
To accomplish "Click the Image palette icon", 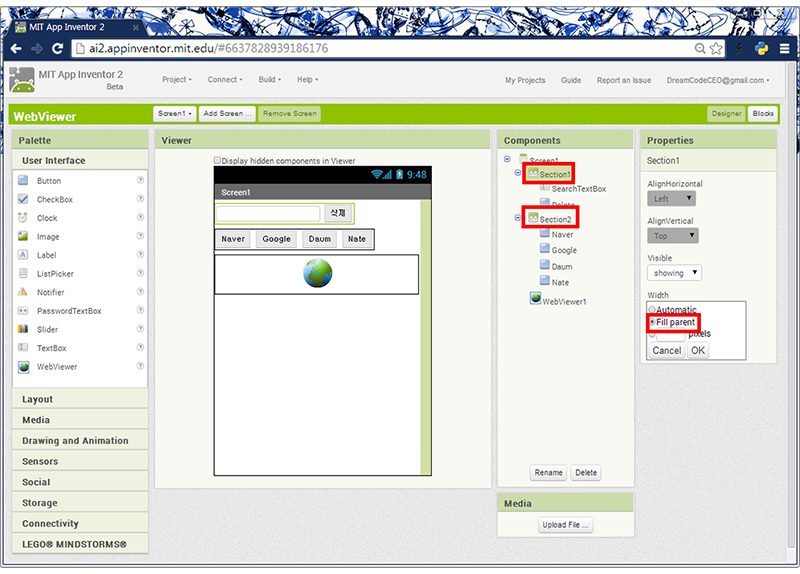I will [x=23, y=236].
